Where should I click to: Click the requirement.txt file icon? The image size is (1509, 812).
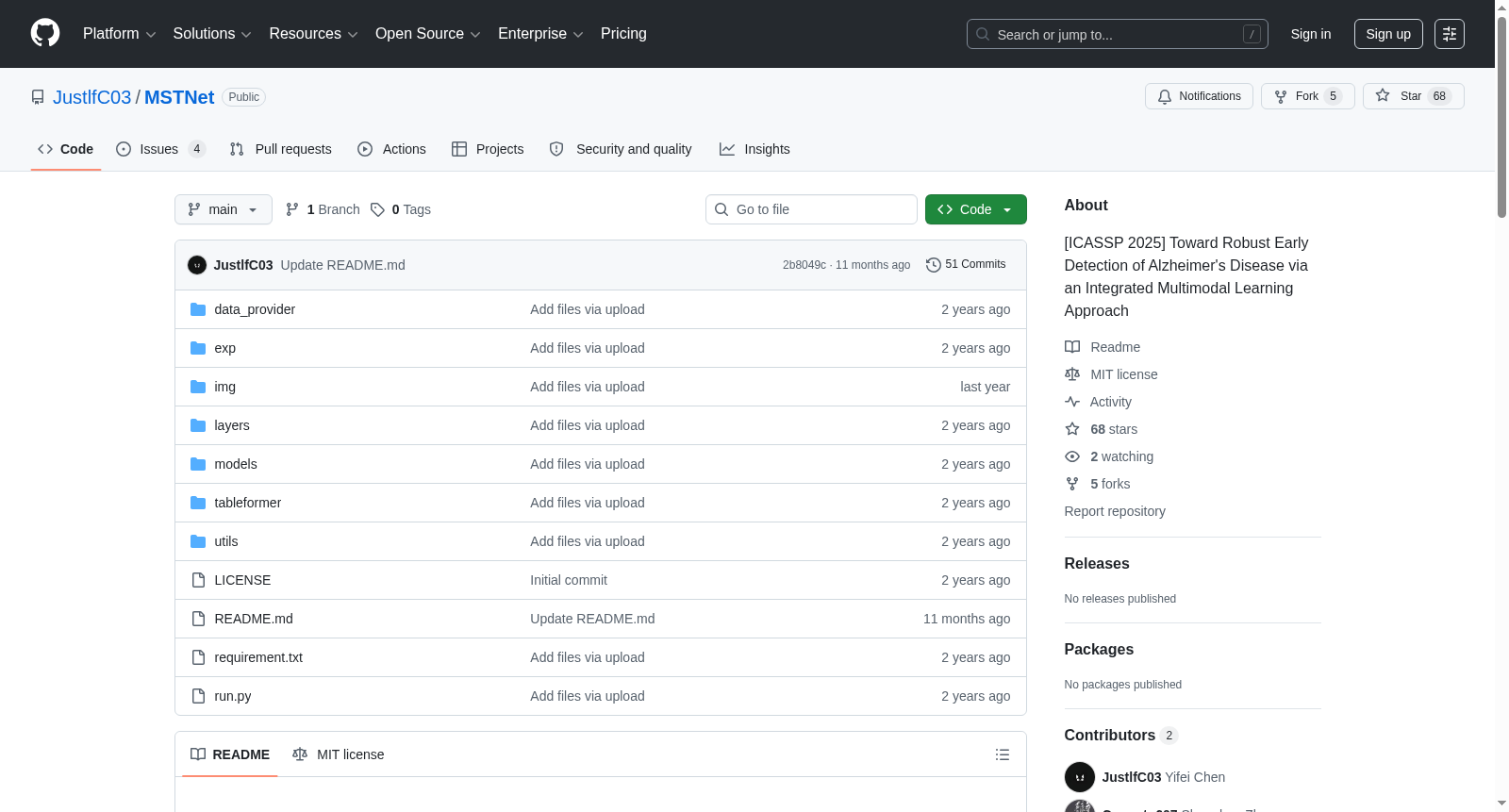pyautogui.click(x=198, y=657)
